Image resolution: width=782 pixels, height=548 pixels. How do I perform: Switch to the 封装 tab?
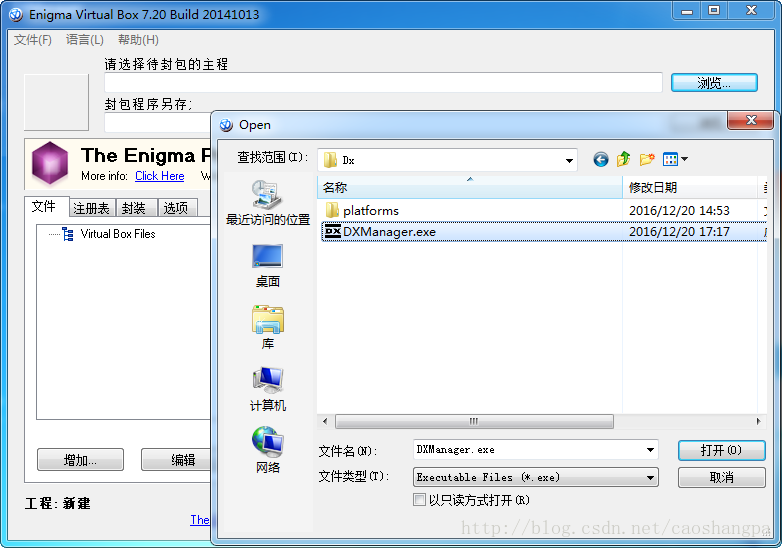point(135,208)
